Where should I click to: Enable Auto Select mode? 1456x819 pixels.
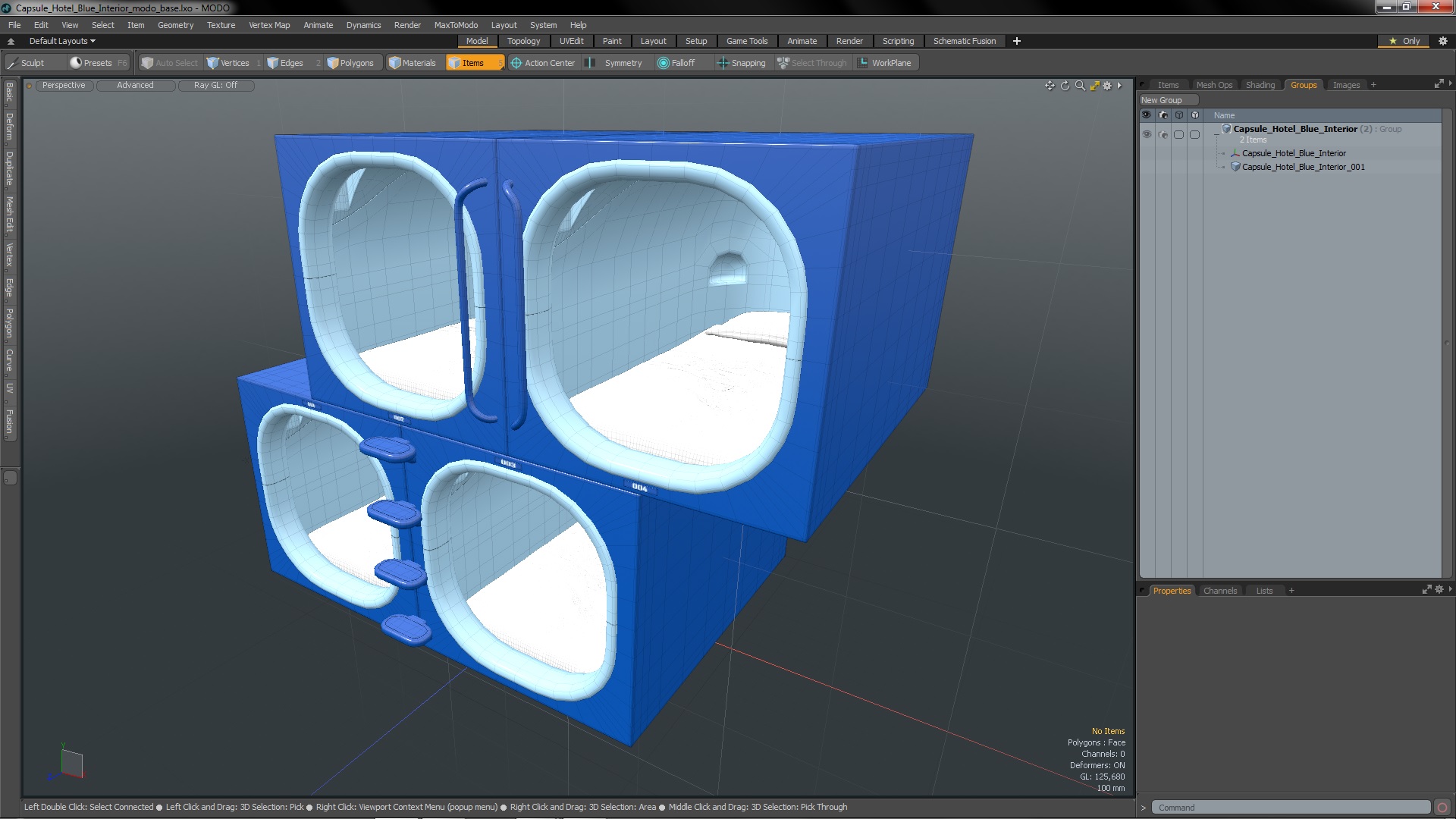pos(169,63)
